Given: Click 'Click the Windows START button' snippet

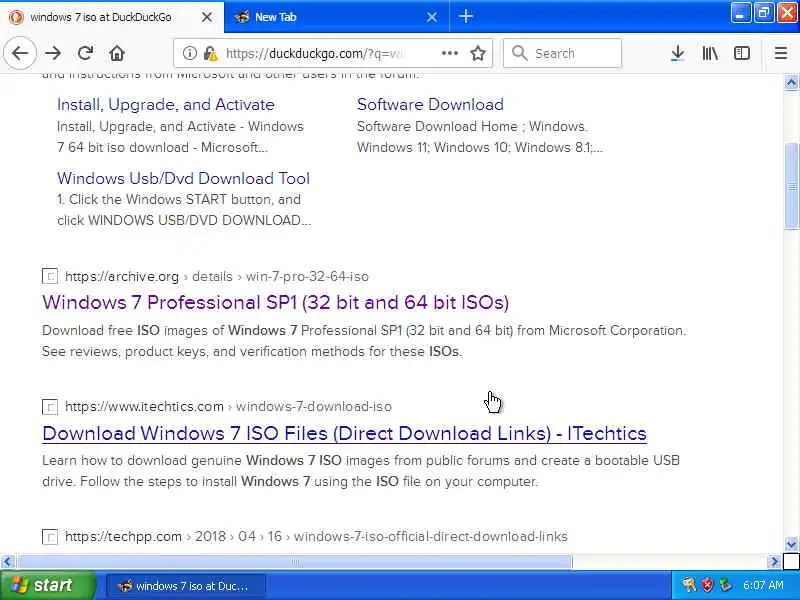Looking at the screenshot, I should pos(184,210).
